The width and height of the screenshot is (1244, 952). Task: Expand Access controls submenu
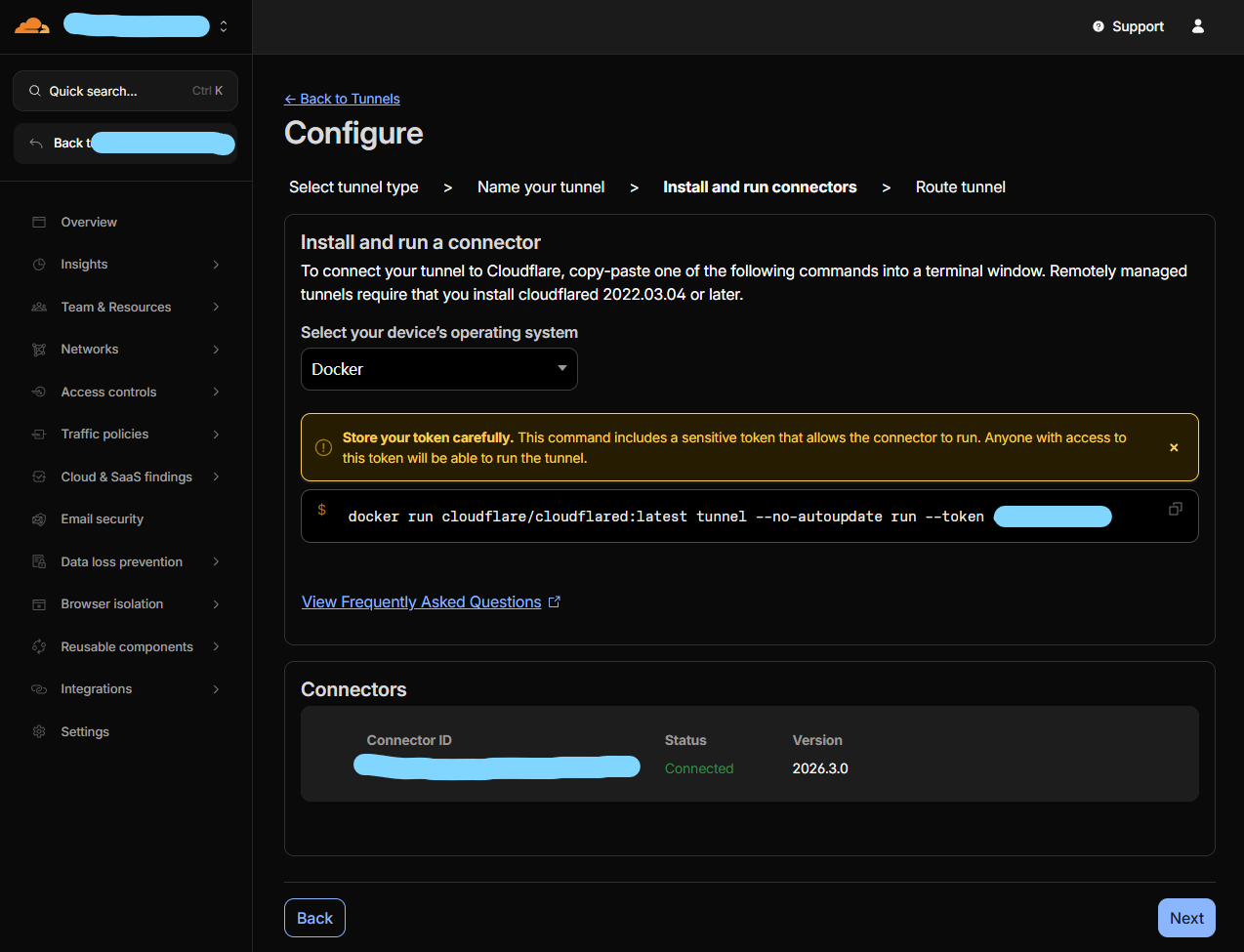(216, 392)
